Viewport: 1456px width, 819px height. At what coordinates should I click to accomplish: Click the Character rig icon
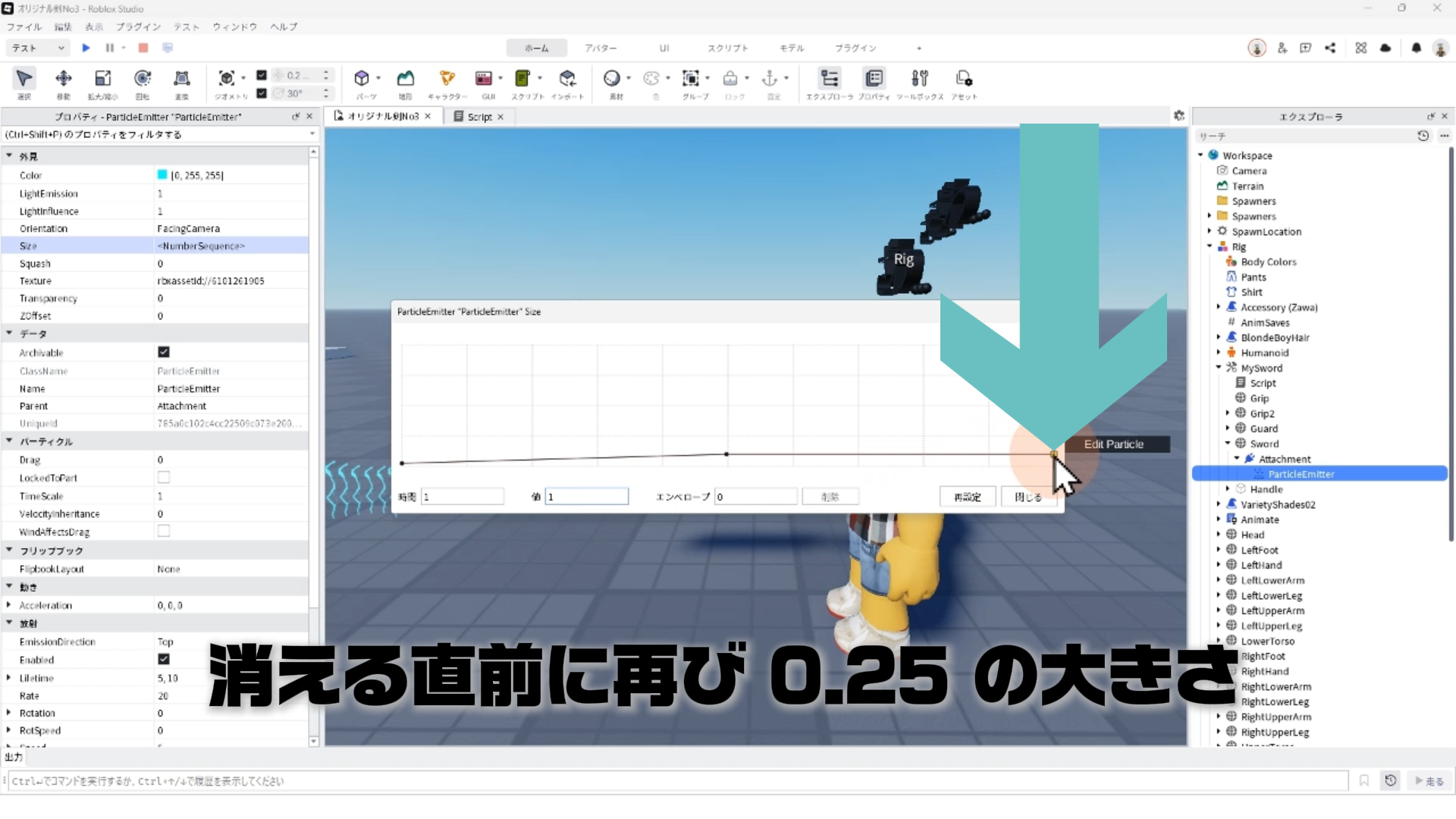coord(447,79)
